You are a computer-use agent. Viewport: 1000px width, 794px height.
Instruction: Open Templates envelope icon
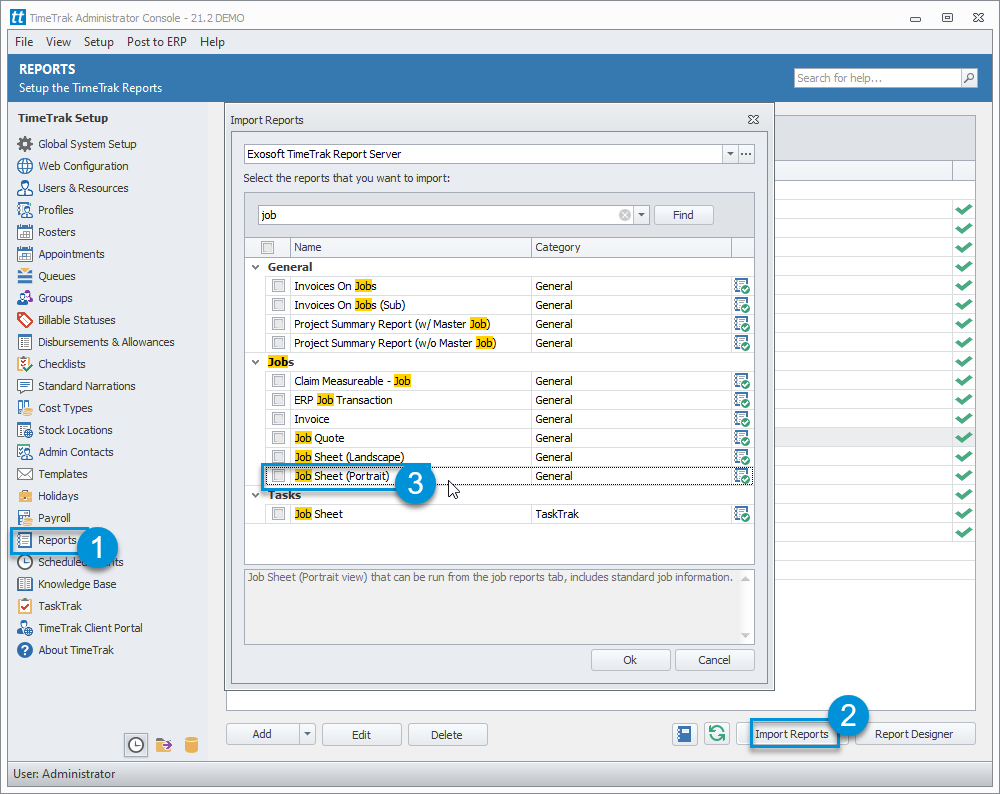coord(25,474)
